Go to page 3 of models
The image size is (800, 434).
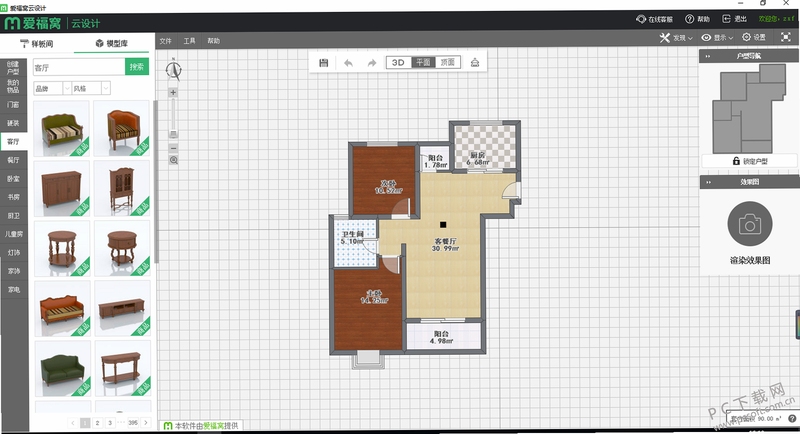pos(110,423)
